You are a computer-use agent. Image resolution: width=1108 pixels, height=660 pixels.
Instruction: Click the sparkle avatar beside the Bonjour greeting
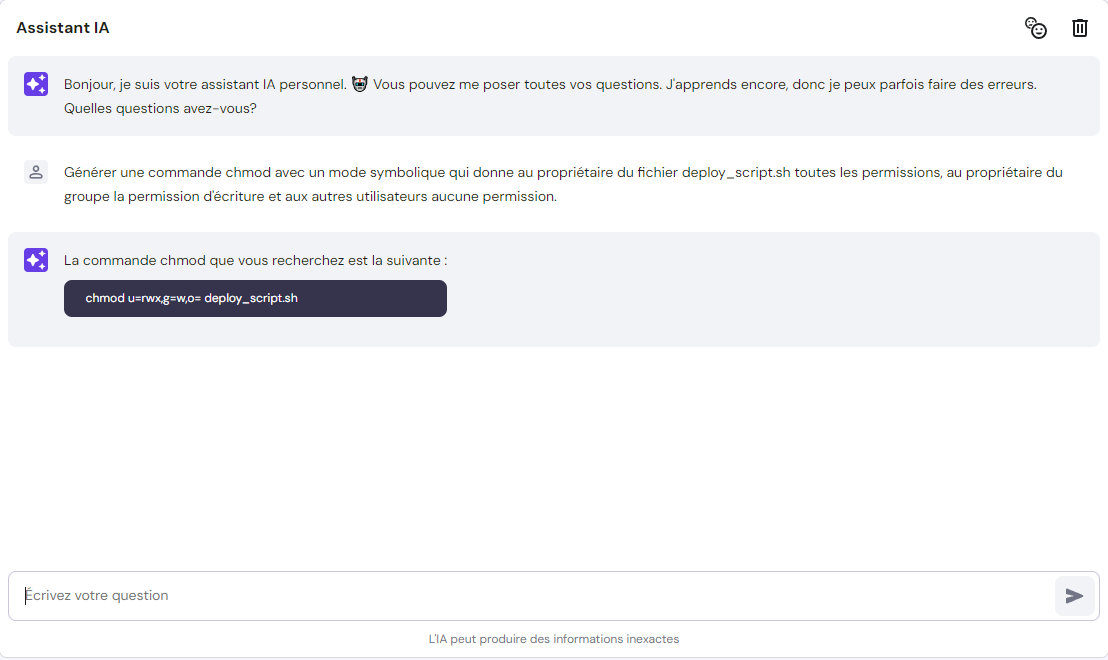pos(36,85)
